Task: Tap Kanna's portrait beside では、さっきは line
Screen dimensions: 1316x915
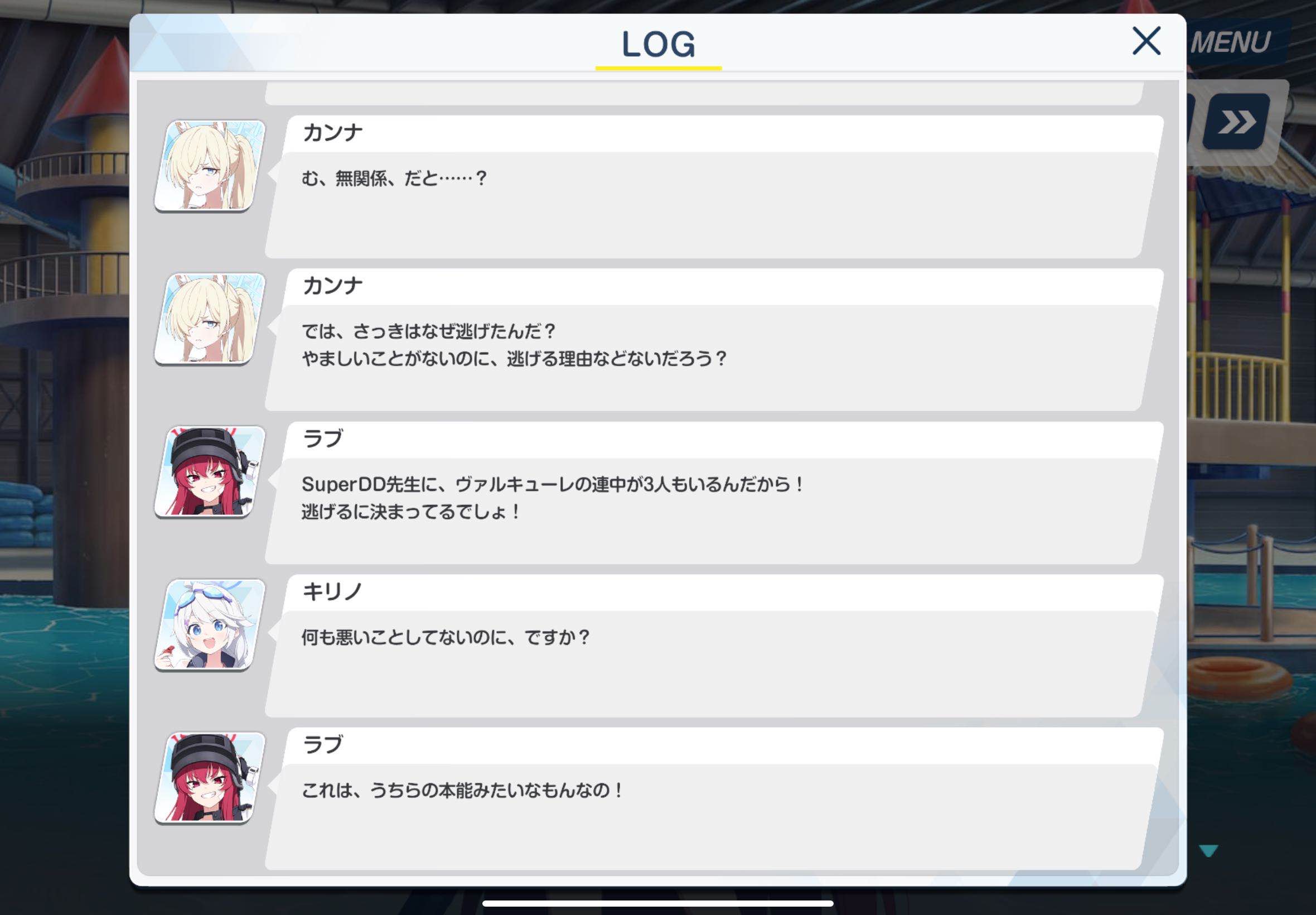Action: point(210,318)
